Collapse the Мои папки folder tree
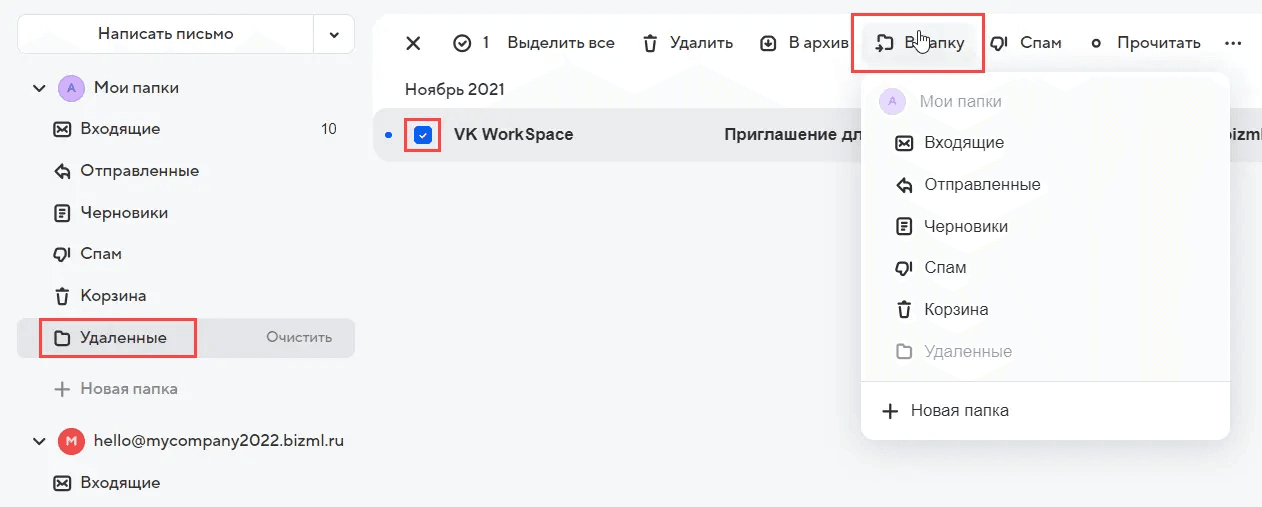Image resolution: width=1262 pixels, height=507 pixels. [39, 88]
